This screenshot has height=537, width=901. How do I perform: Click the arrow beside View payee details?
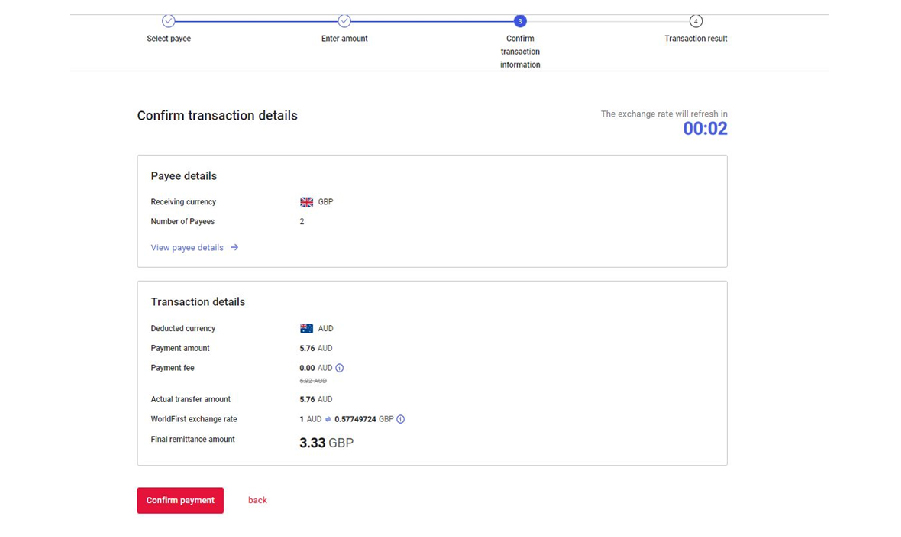234,248
